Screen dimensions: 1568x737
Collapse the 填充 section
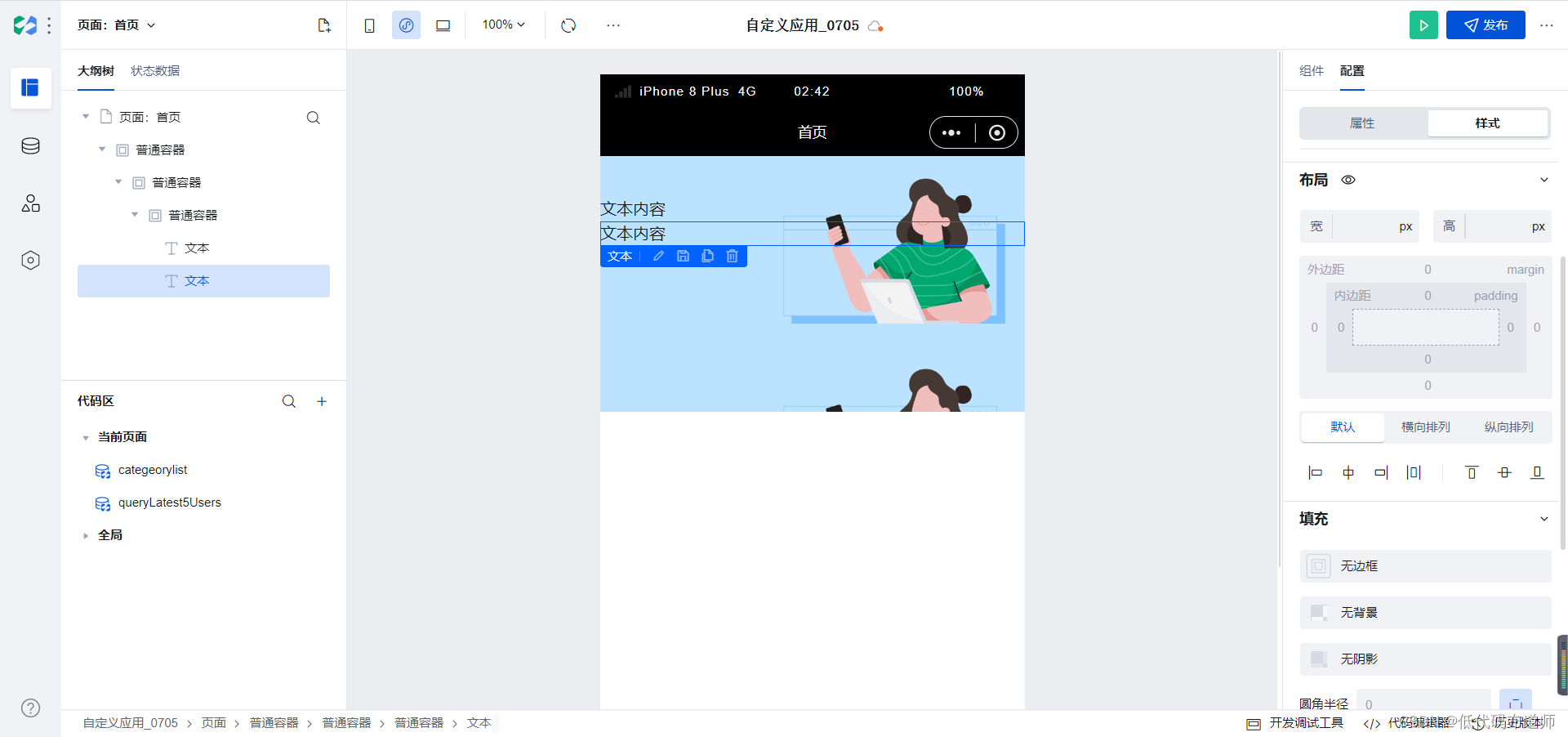(x=1543, y=519)
